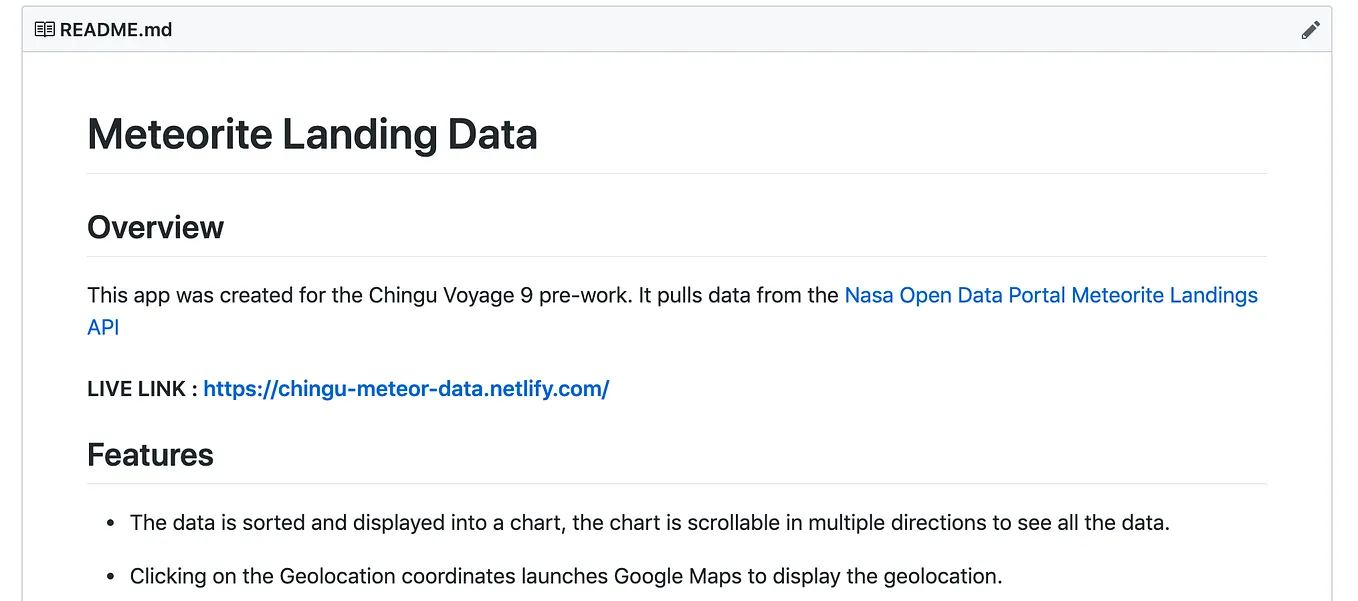Click the bullet dot before "The data is sorted"

110,523
